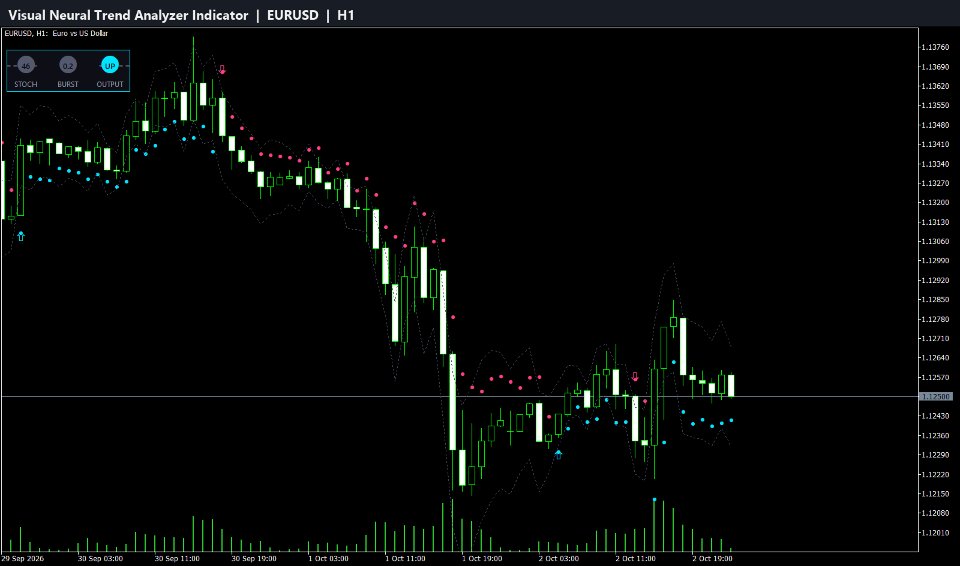Click the STOCH label in the indicator panel
The height and width of the screenshot is (566, 960).
[x=26, y=85]
